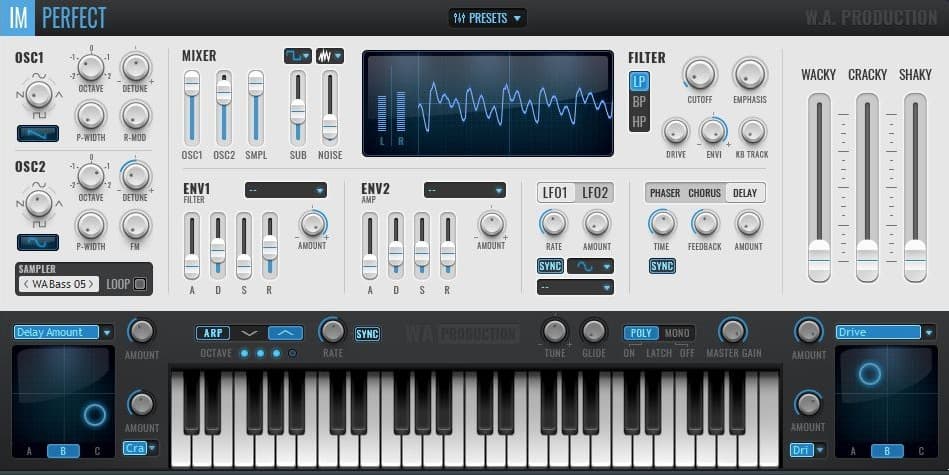The height and width of the screenshot is (475, 949).
Task: Switch to the CHORUS effect tab
Action: coord(704,193)
